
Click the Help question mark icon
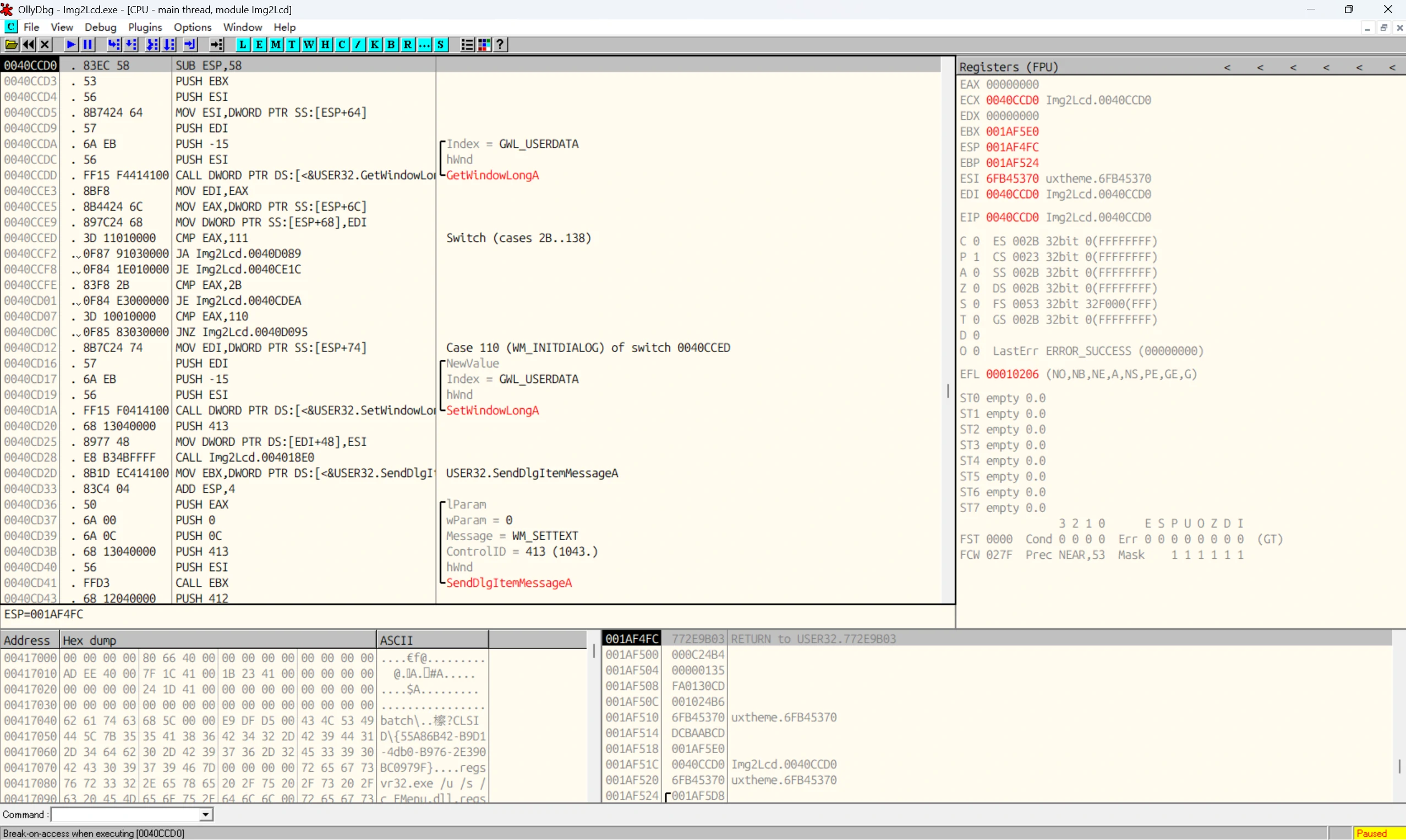point(500,45)
